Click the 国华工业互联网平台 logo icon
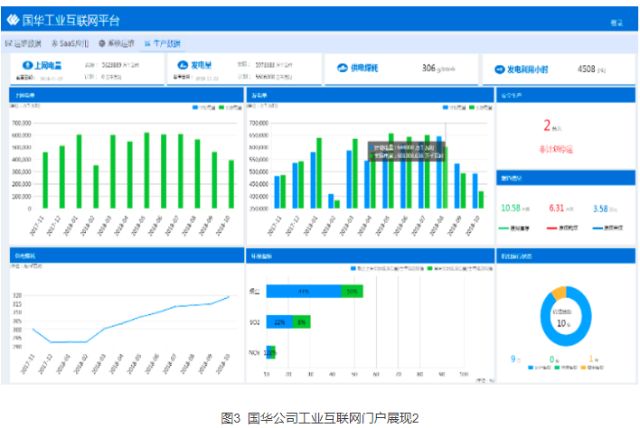640x428 pixels. 13,20
